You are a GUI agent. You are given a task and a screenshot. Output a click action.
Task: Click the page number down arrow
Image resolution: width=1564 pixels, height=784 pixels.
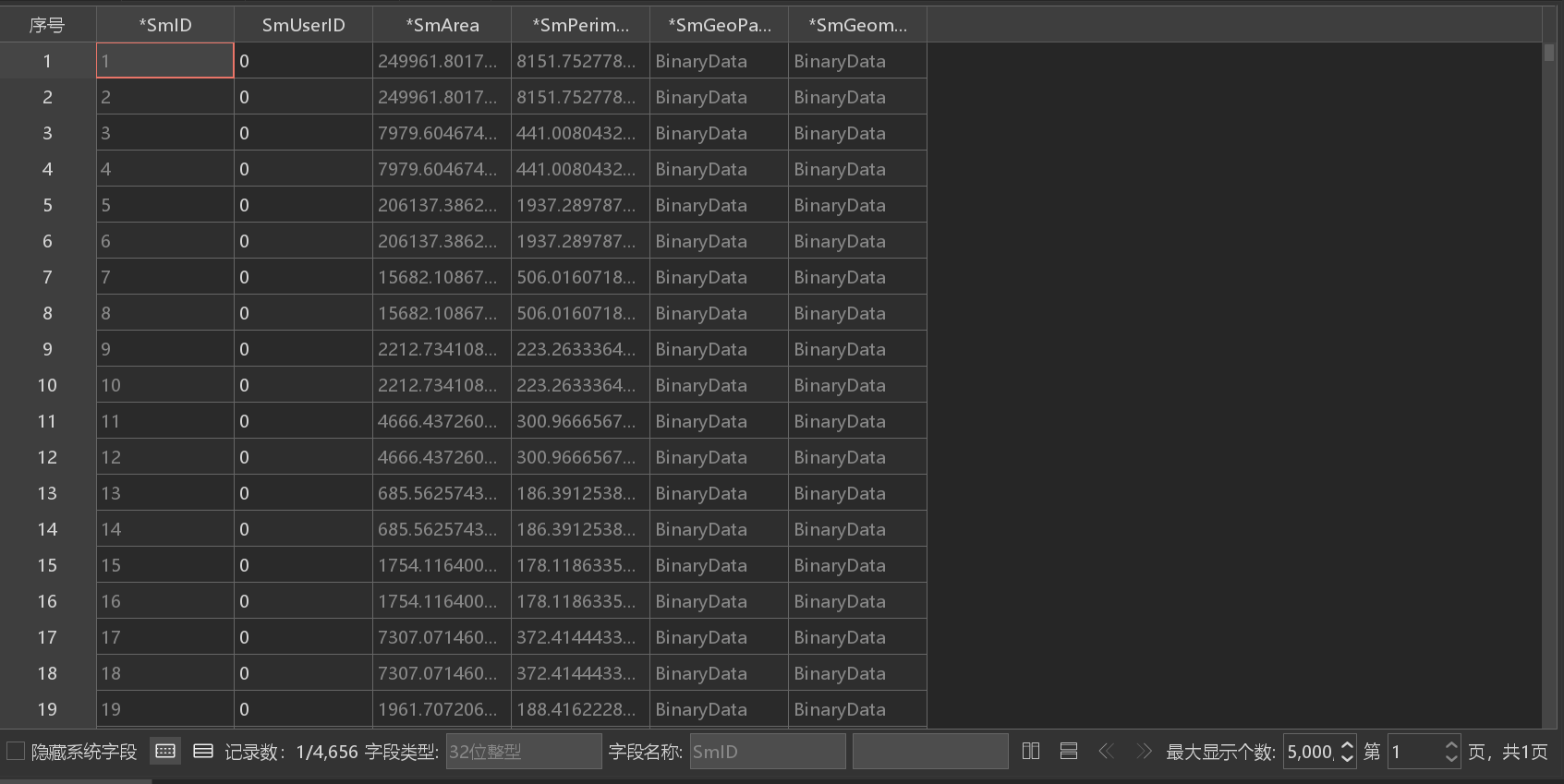coord(1451,758)
